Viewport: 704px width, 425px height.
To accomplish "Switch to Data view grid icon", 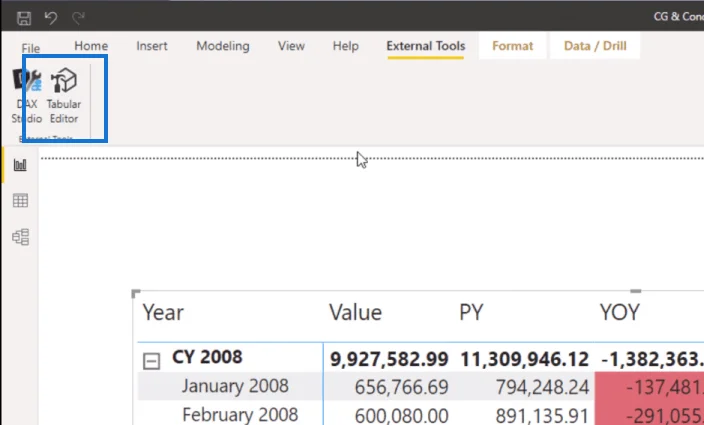I will point(20,200).
